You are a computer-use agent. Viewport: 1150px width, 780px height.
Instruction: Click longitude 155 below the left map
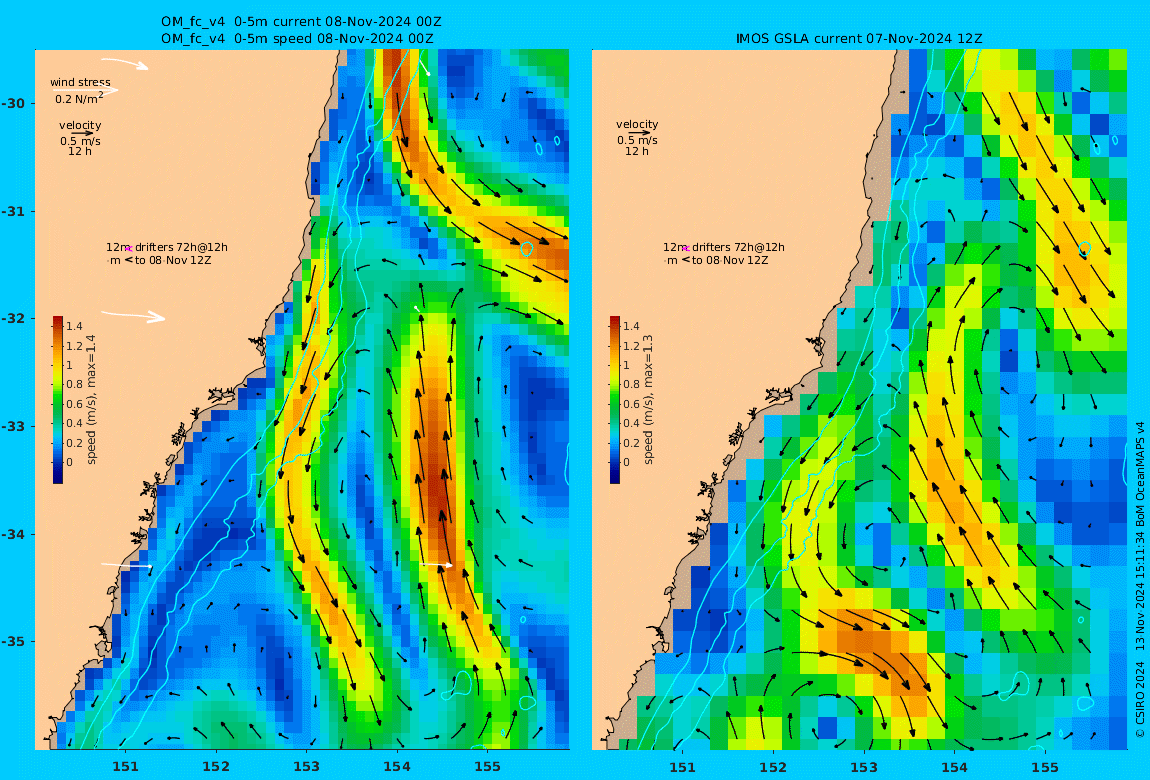coord(488,767)
